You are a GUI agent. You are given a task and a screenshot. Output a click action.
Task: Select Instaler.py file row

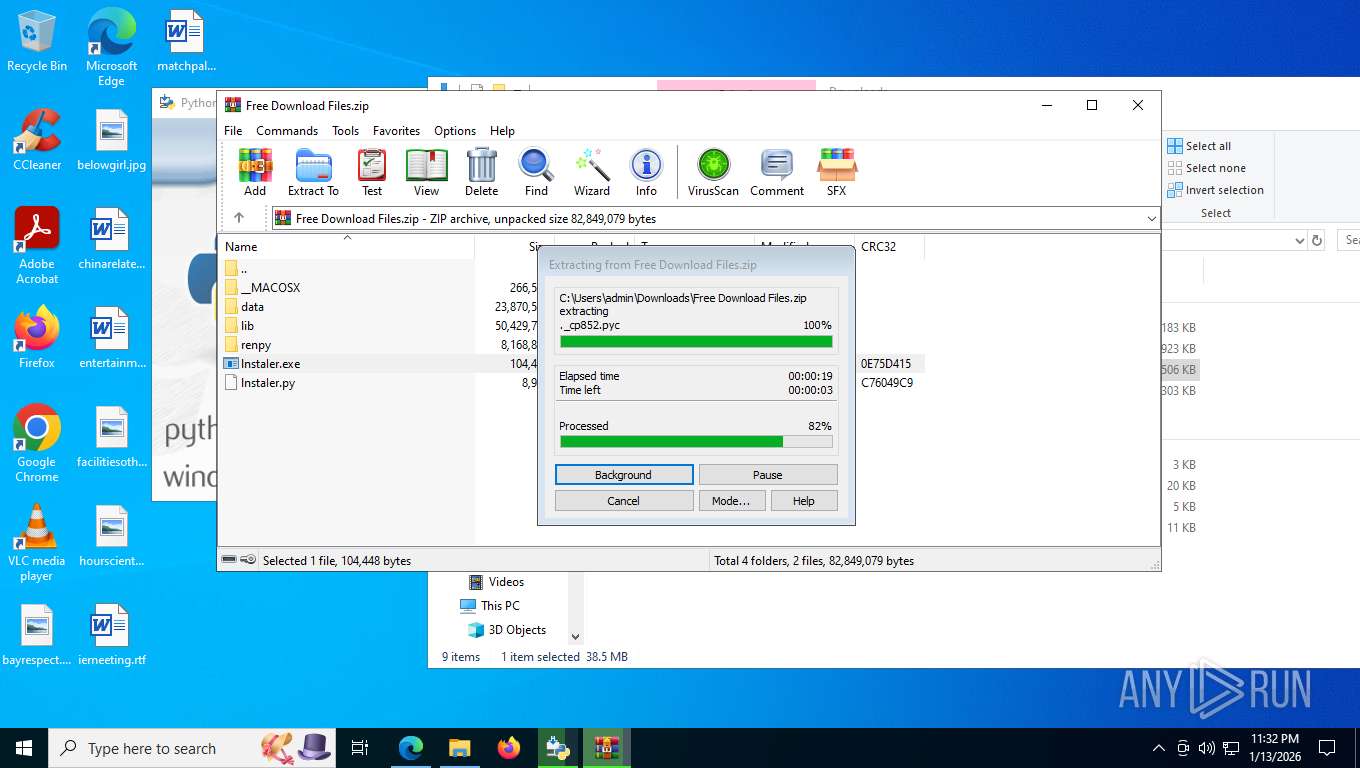click(570, 383)
